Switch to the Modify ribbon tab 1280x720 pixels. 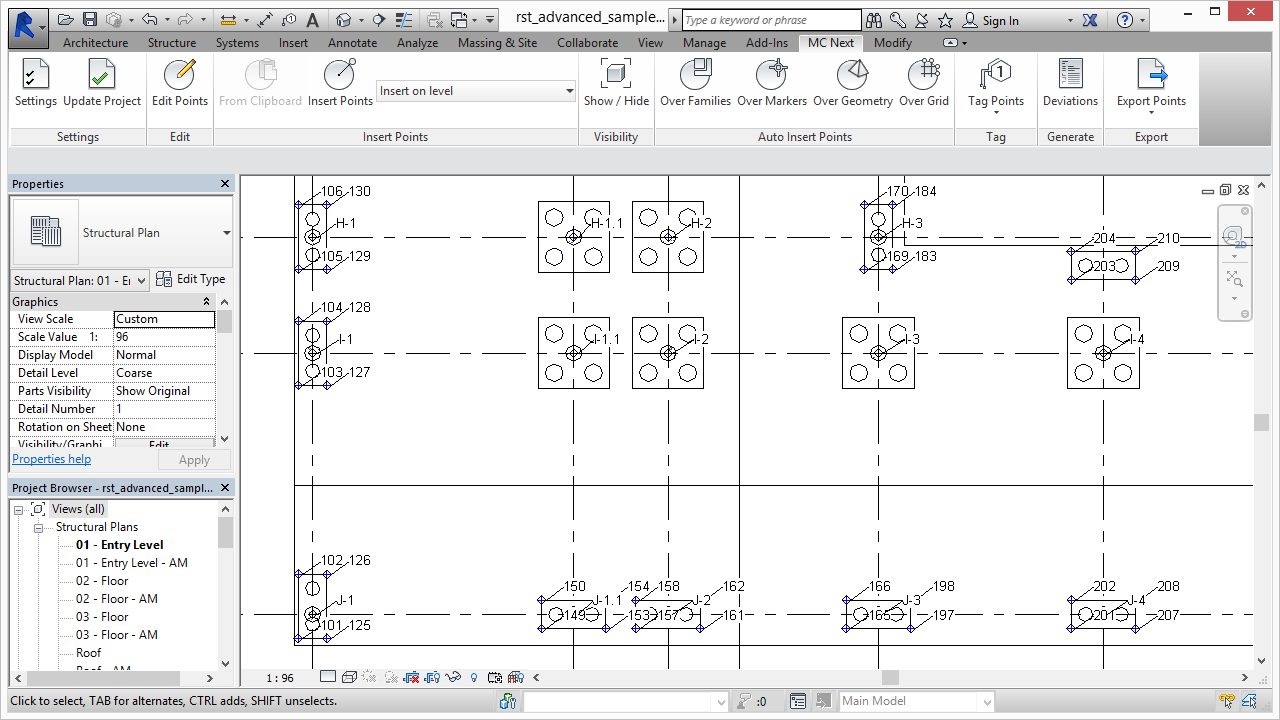click(893, 43)
